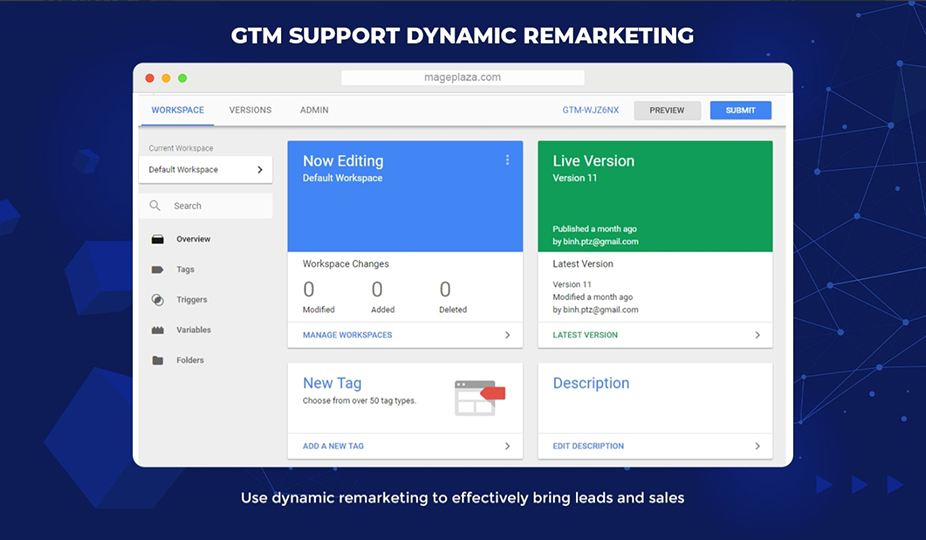Image resolution: width=926 pixels, height=540 pixels.
Task: Click the Overview icon in the sidebar
Action: (x=157, y=239)
